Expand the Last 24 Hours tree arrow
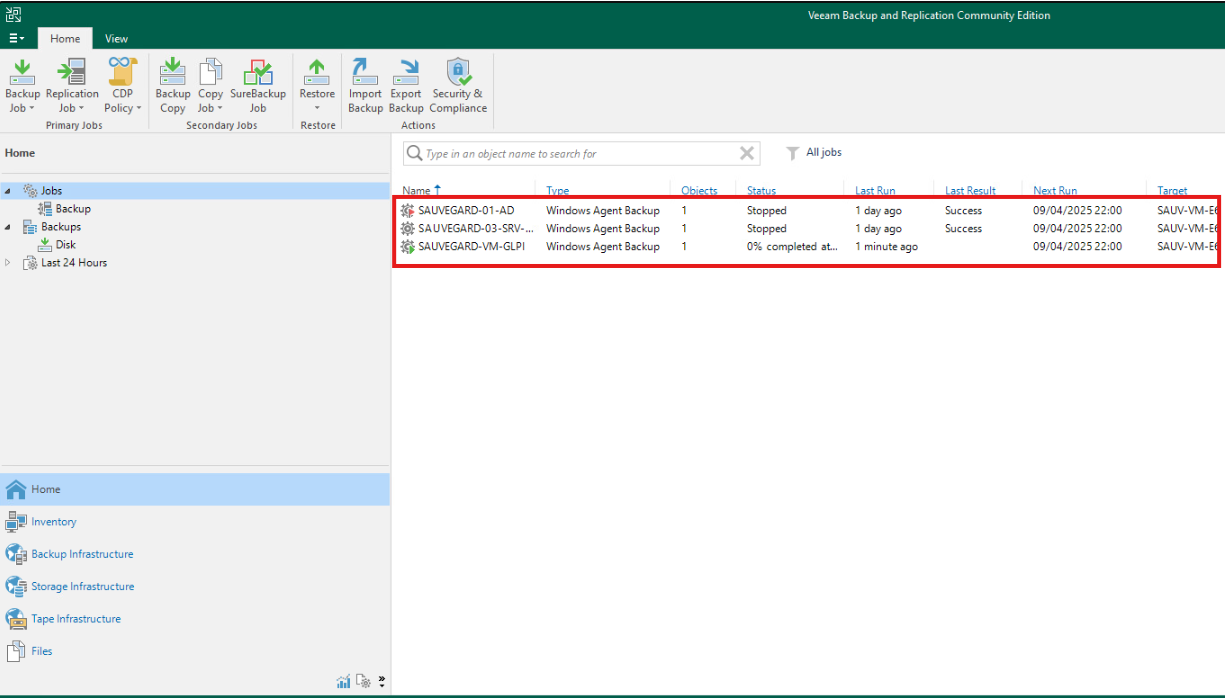The image size is (1225, 698). (8, 263)
